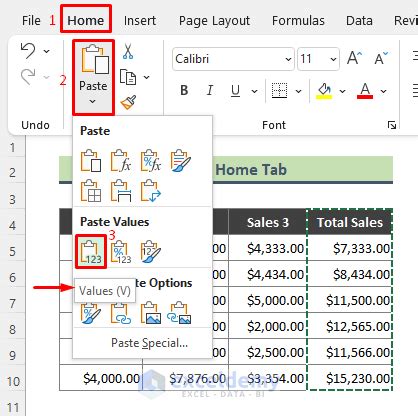Choose Formulas and Number Formatting paste icon

pos(151,161)
